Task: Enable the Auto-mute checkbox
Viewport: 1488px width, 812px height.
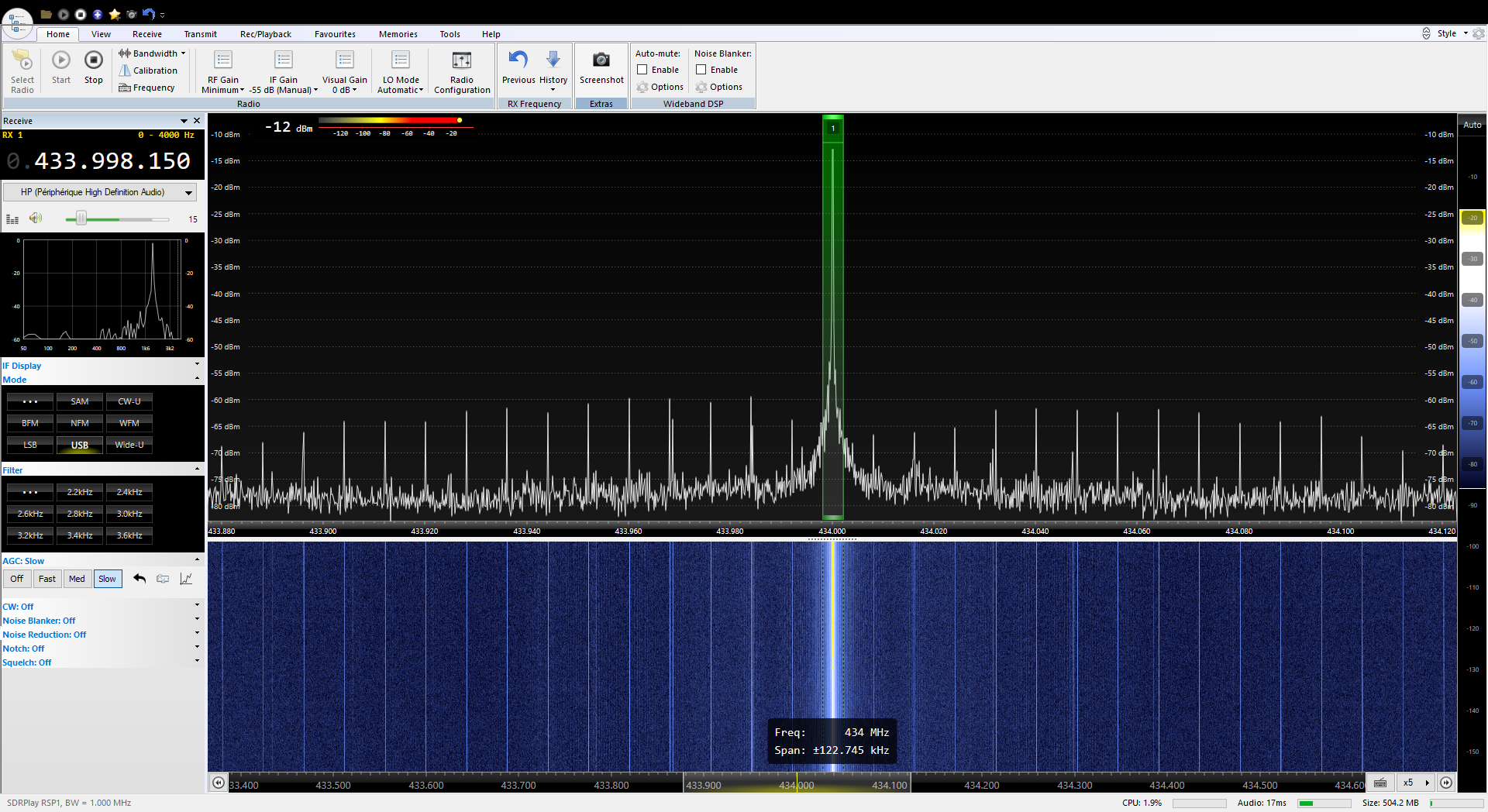Action: tap(642, 70)
